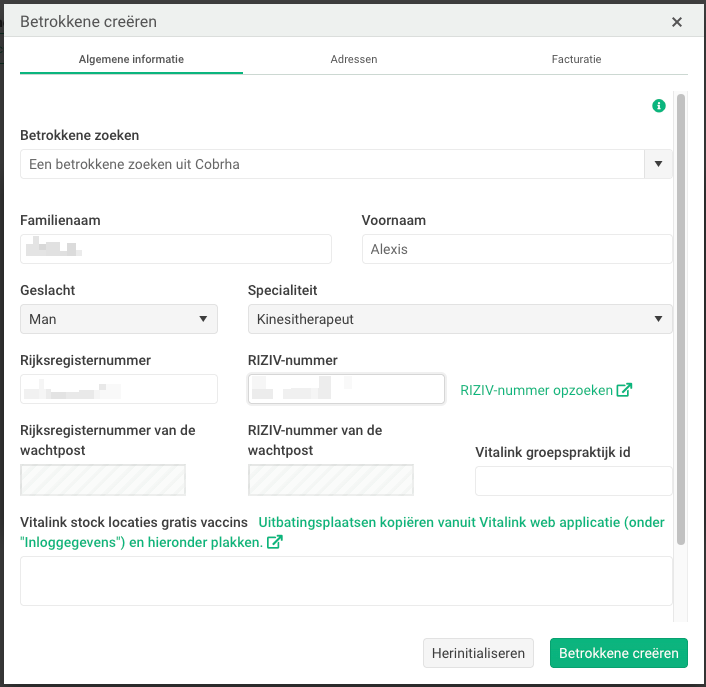Open the RIZIV-nummer opzoeken link
This screenshot has height=687, width=706.
pos(536,390)
